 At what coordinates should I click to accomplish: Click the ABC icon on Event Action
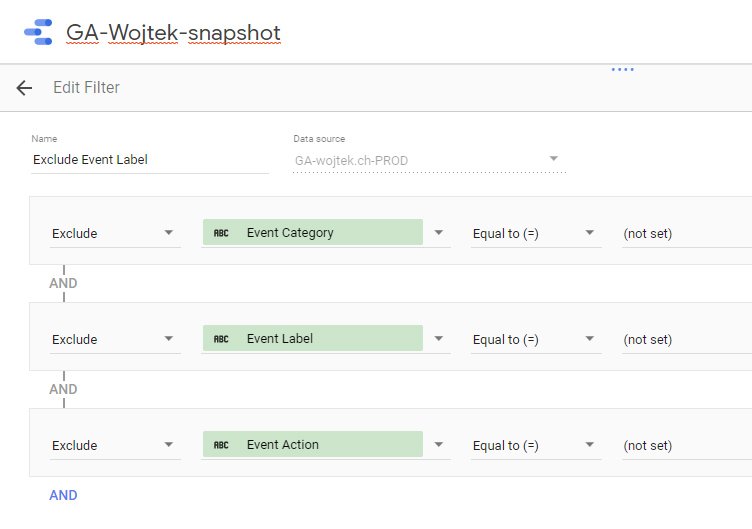tap(221, 445)
